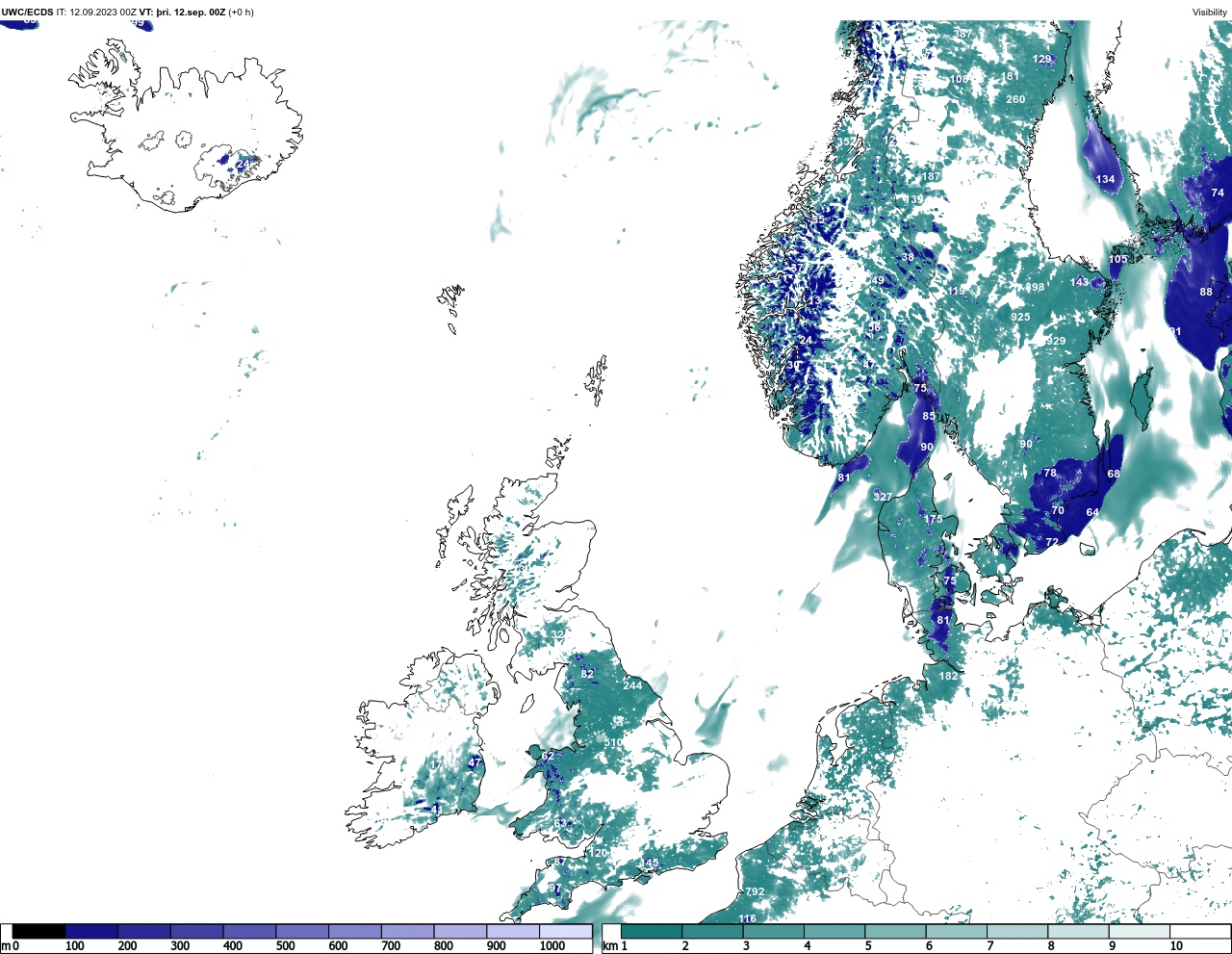Click the map value 145 in southern England
The width and height of the screenshot is (1232, 954).
651,863
